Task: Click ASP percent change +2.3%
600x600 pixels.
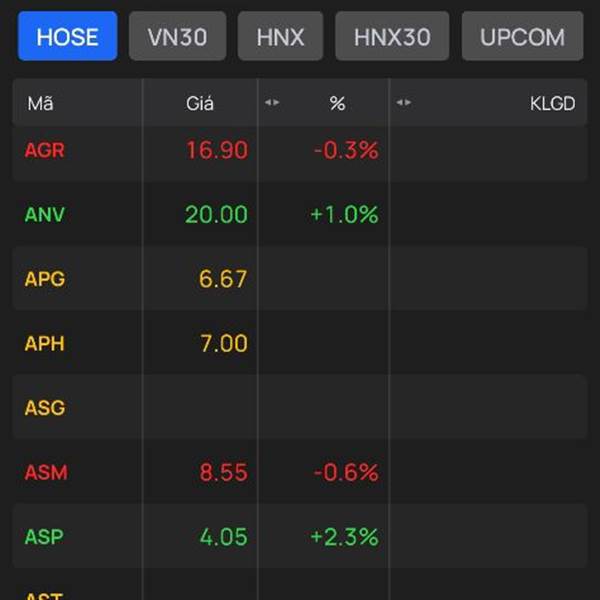Action: [344, 537]
